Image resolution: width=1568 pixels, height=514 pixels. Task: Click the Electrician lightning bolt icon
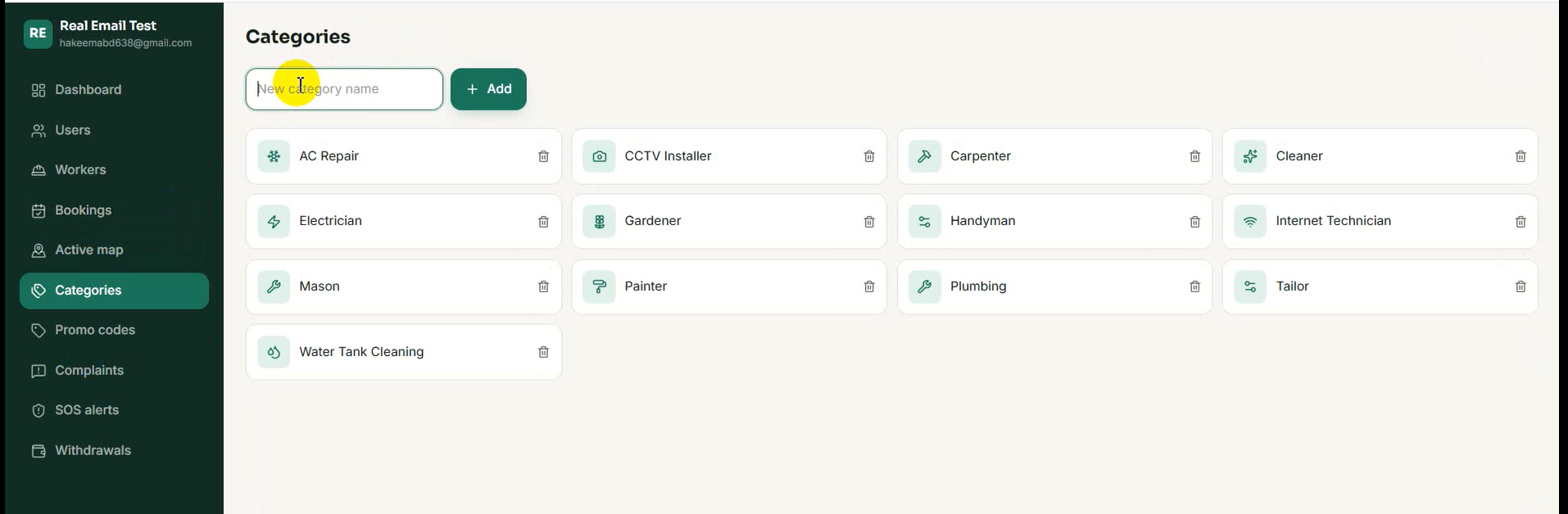[x=274, y=222]
